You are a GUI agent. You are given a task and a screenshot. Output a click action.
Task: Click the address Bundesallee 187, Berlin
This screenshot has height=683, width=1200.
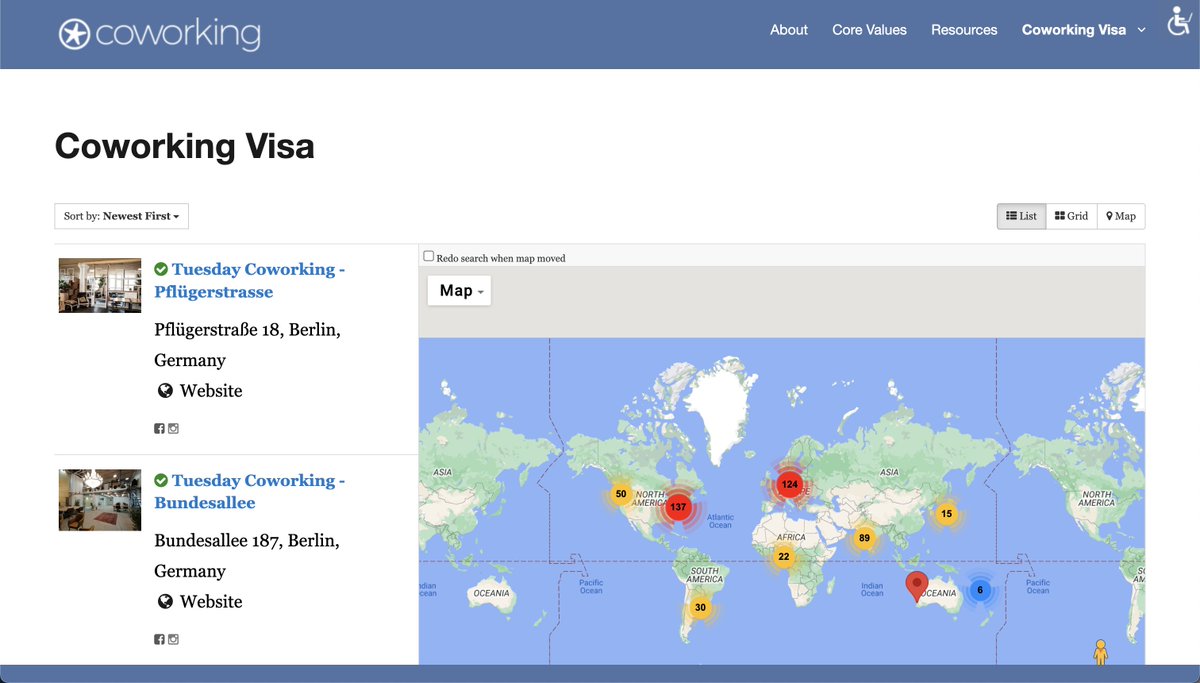point(247,556)
